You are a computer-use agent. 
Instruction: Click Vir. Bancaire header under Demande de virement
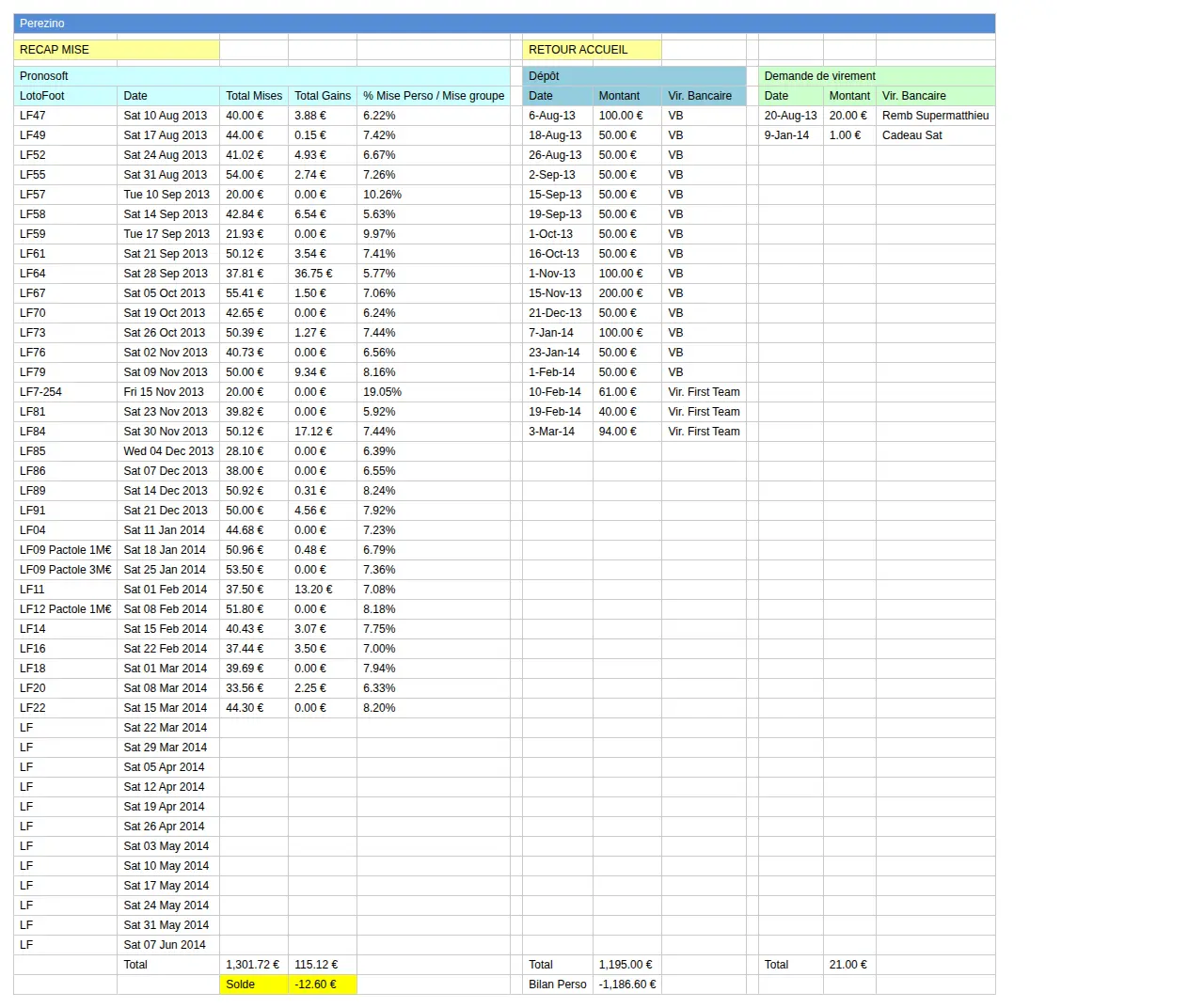point(935,96)
